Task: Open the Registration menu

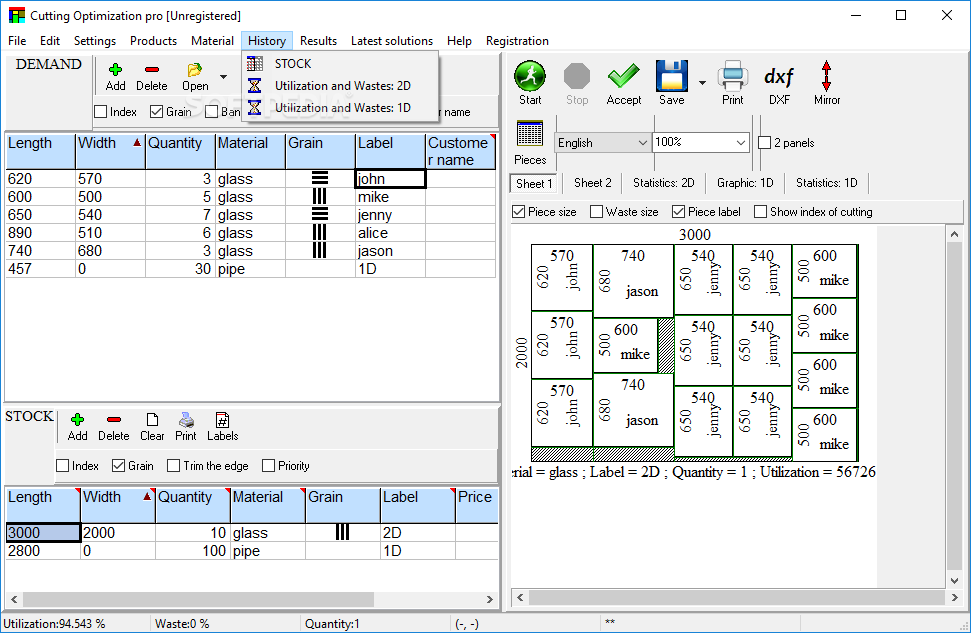Action: click(x=517, y=41)
